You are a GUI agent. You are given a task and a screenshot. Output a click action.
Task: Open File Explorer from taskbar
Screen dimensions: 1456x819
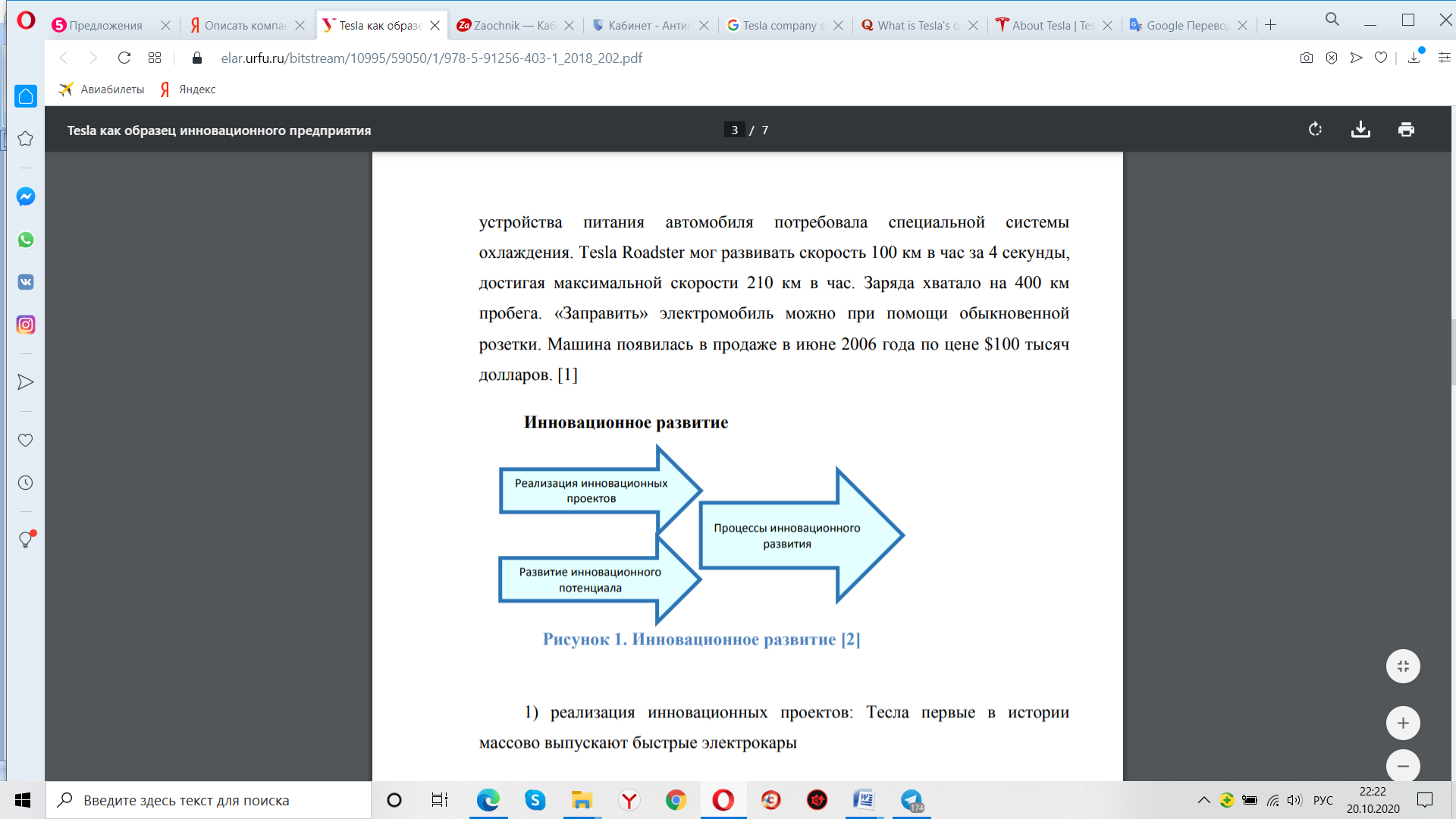coord(582,800)
